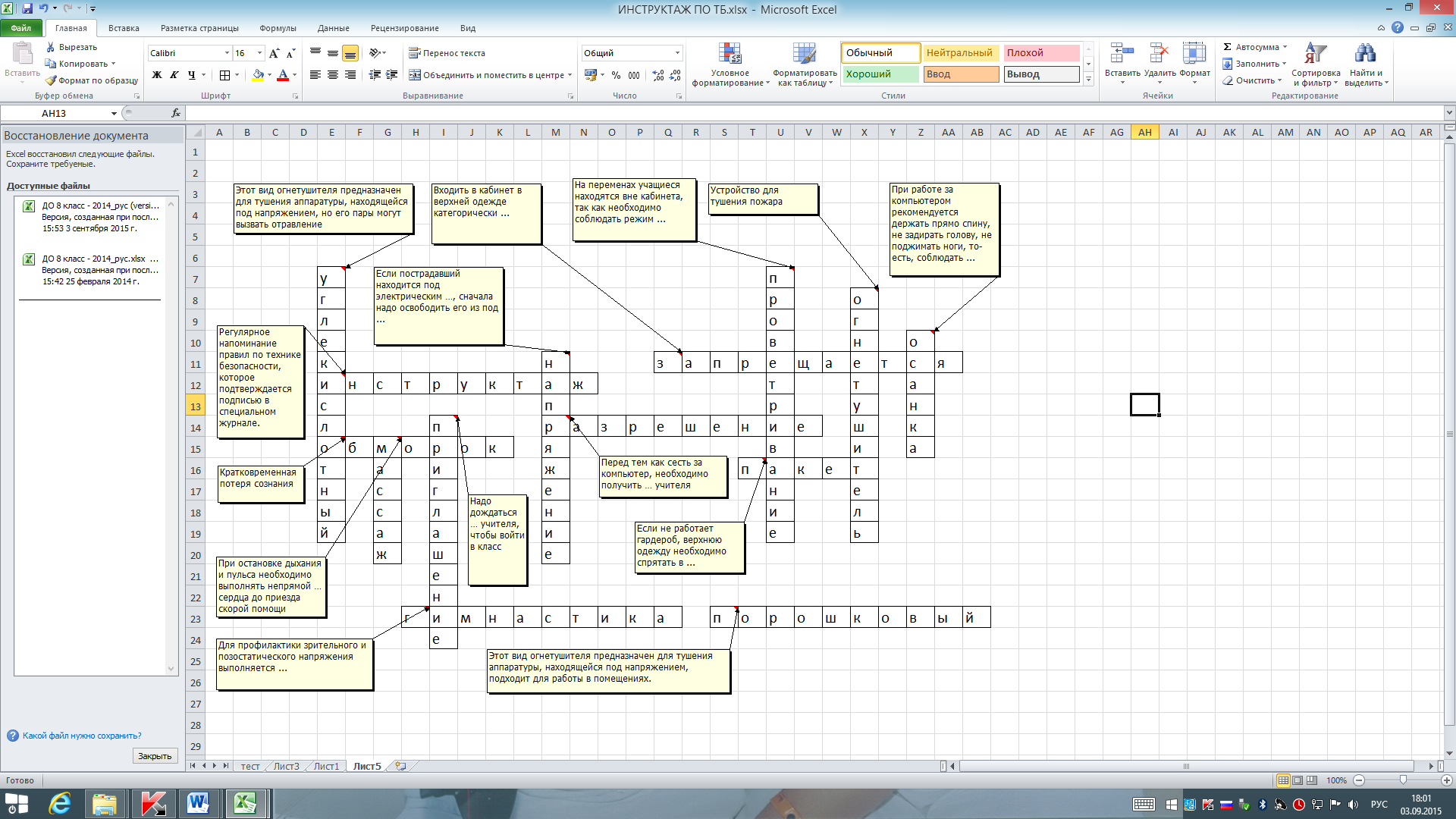The width and height of the screenshot is (1456, 819).
Task: Expand the cell styles gallery
Action: [x=1088, y=79]
